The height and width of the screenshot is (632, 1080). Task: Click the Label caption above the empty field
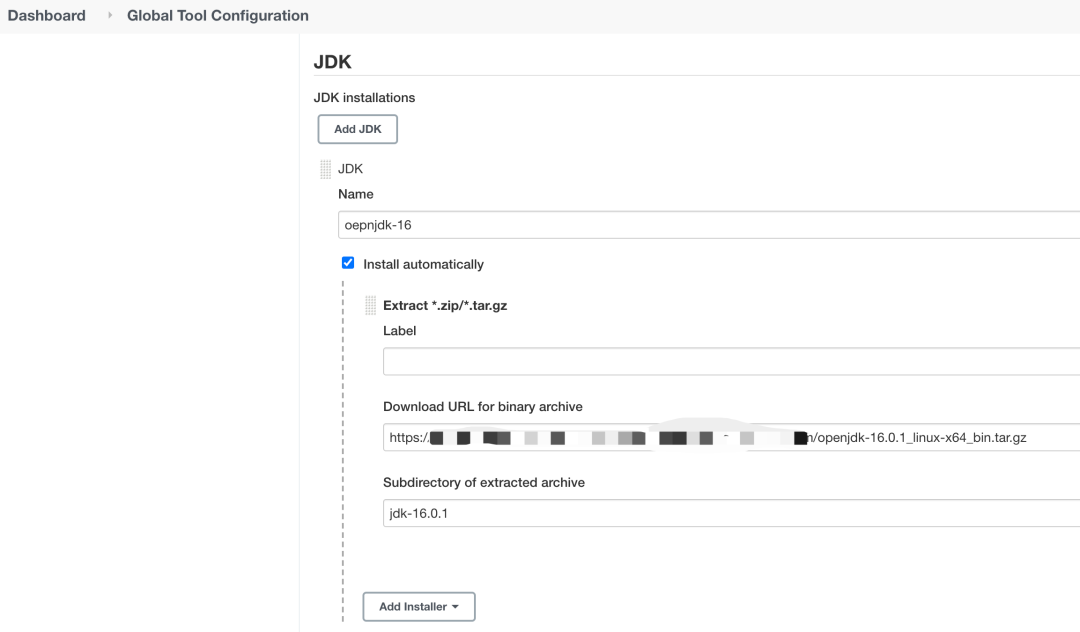point(399,331)
